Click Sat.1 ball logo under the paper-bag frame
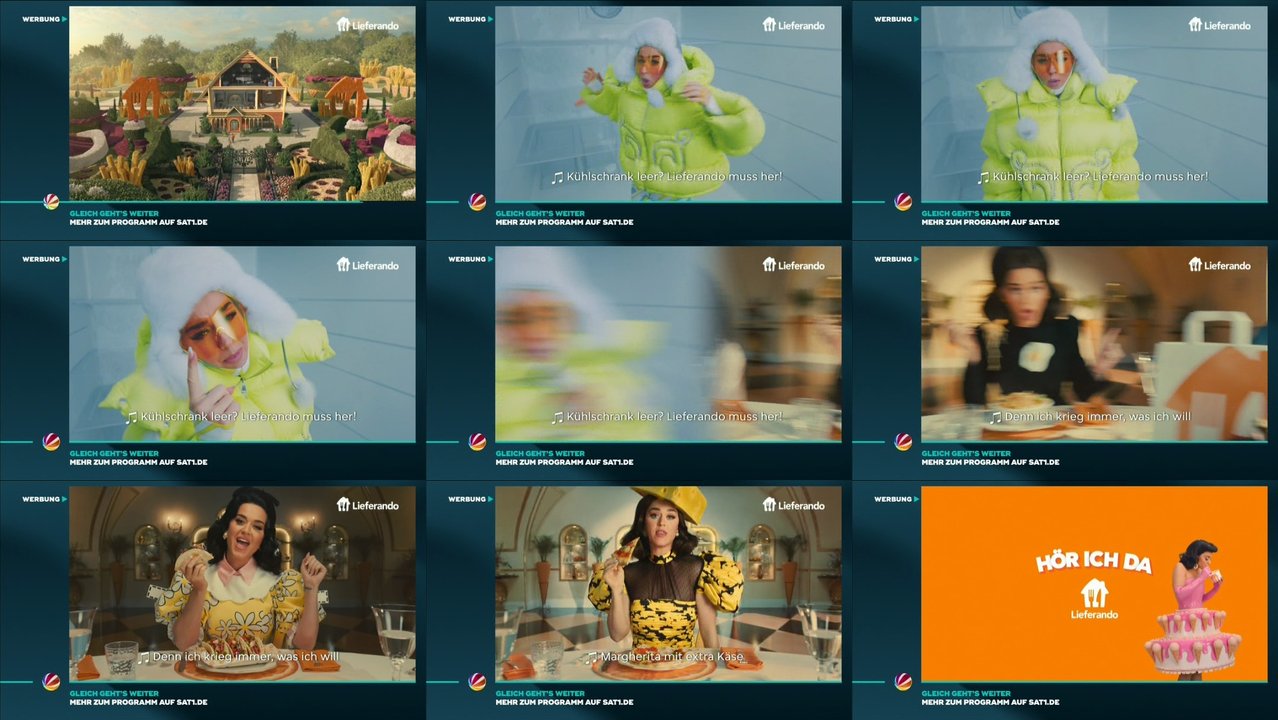Image resolution: width=1278 pixels, height=720 pixels. [x=904, y=441]
